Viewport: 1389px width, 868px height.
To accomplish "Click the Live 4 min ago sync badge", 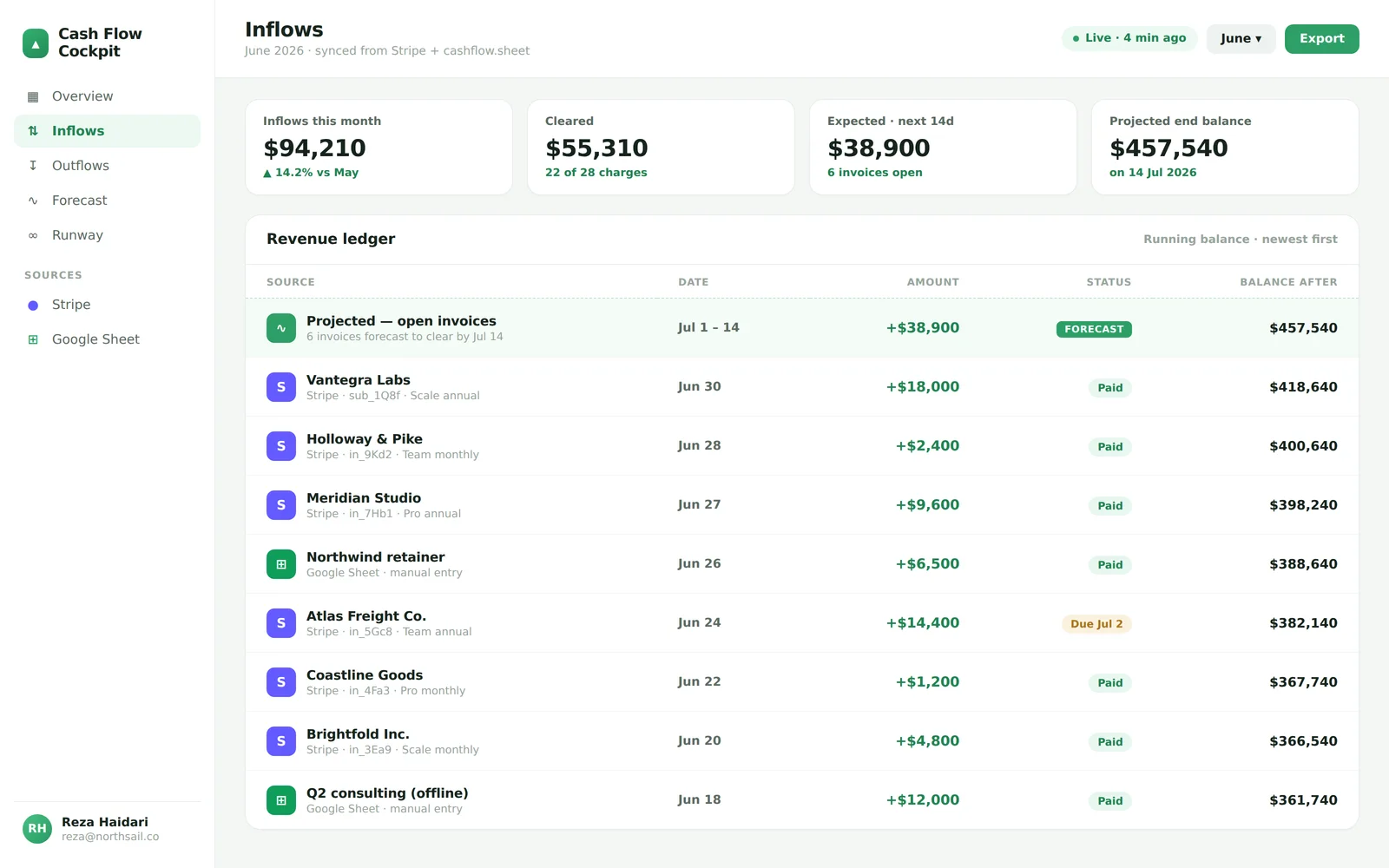I will click(x=1129, y=38).
